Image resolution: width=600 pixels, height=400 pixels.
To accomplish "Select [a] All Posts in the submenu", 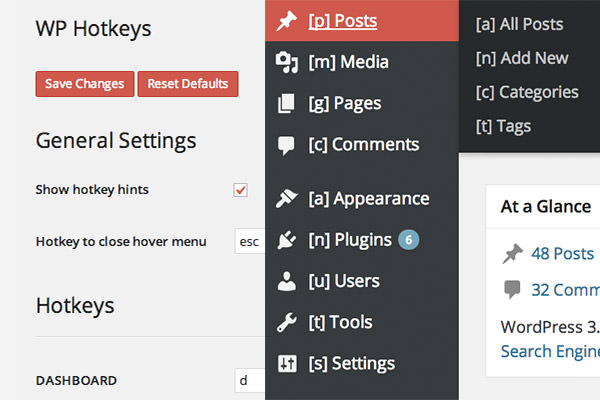I will [519, 24].
